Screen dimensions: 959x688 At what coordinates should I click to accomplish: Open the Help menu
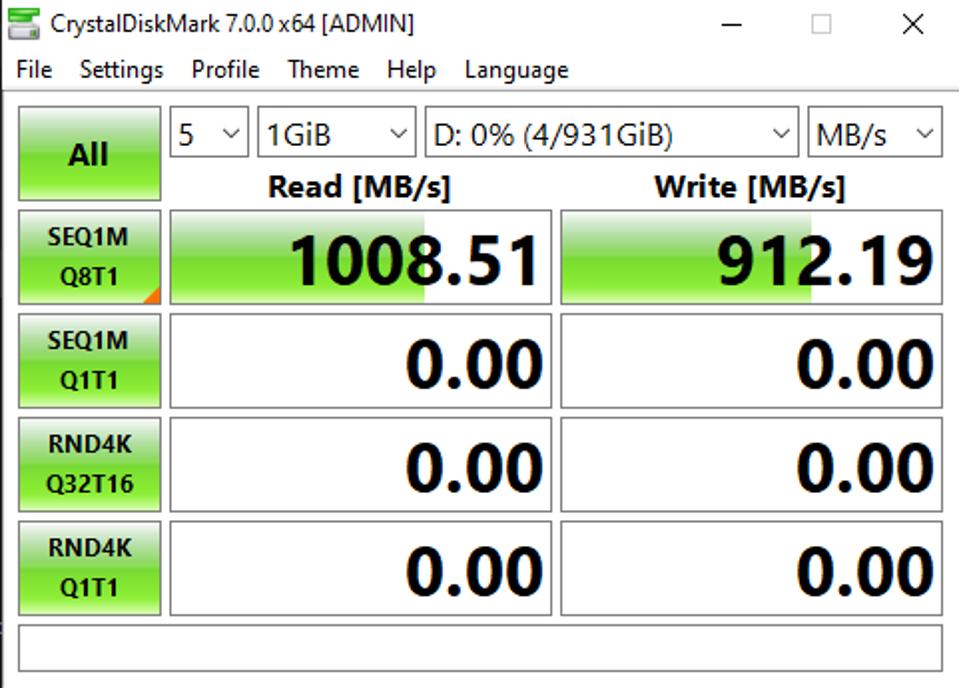click(x=412, y=70)
